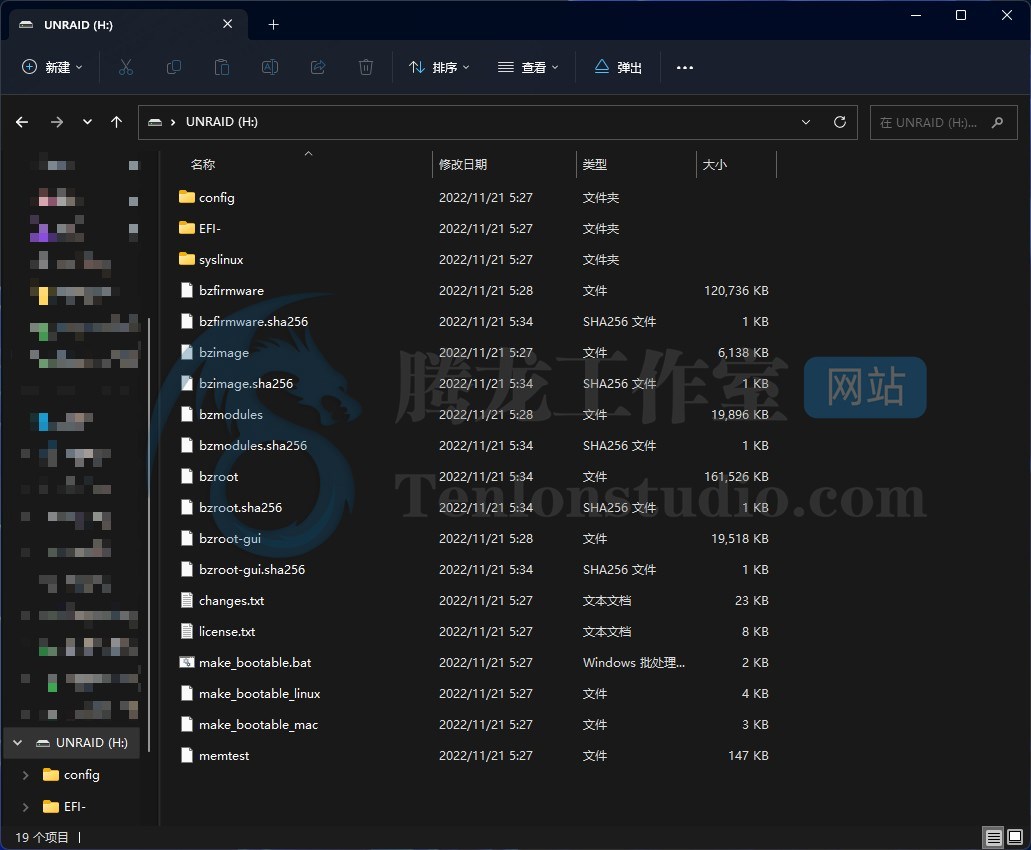Screen dimensions: 1031x850
Task: Open the View (查看) dropdown menu
Action: [x=528, y=67]
